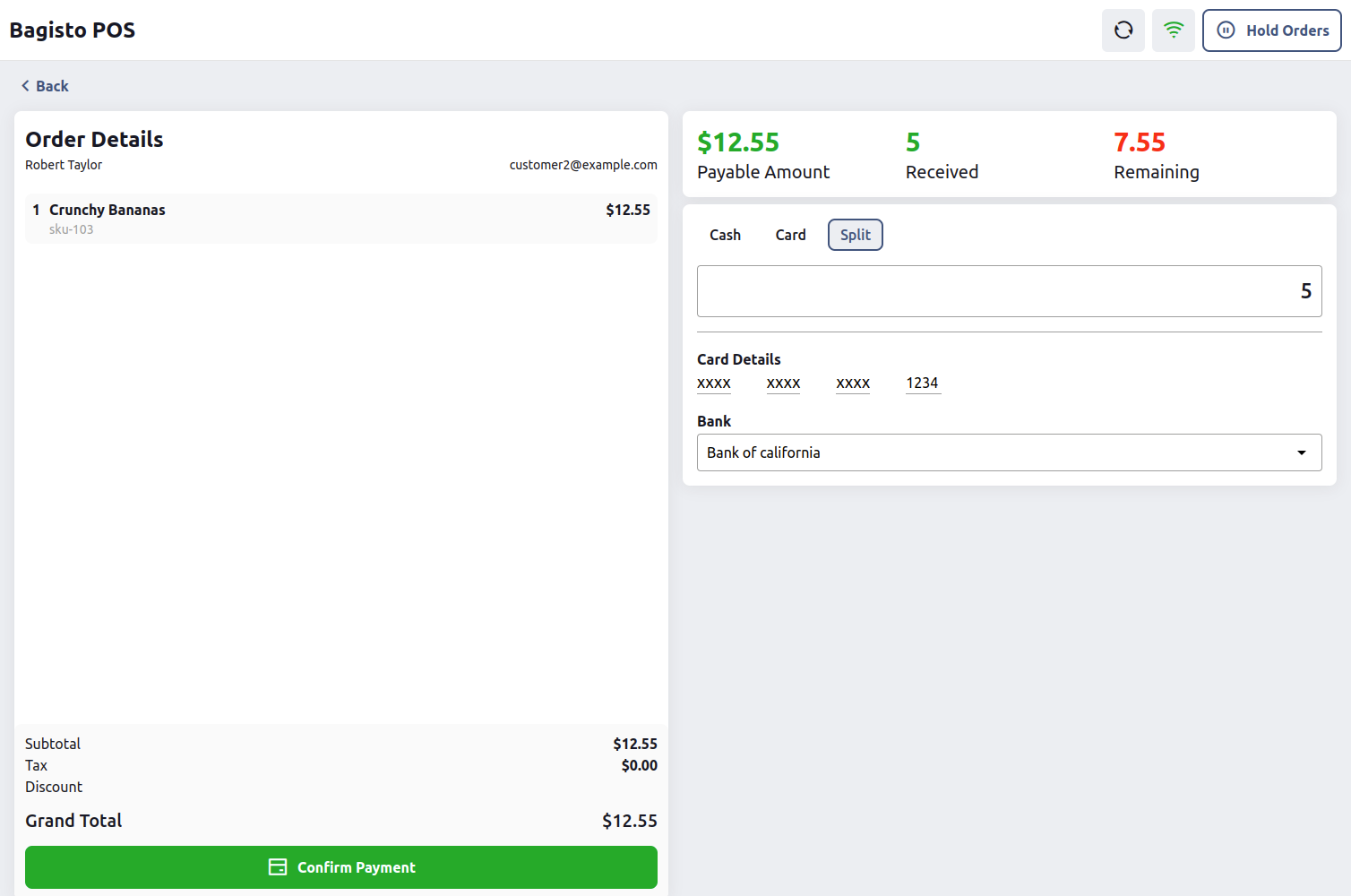Switch to the Cash payment tab
1351x896 pixels.
tap(725, 234)
